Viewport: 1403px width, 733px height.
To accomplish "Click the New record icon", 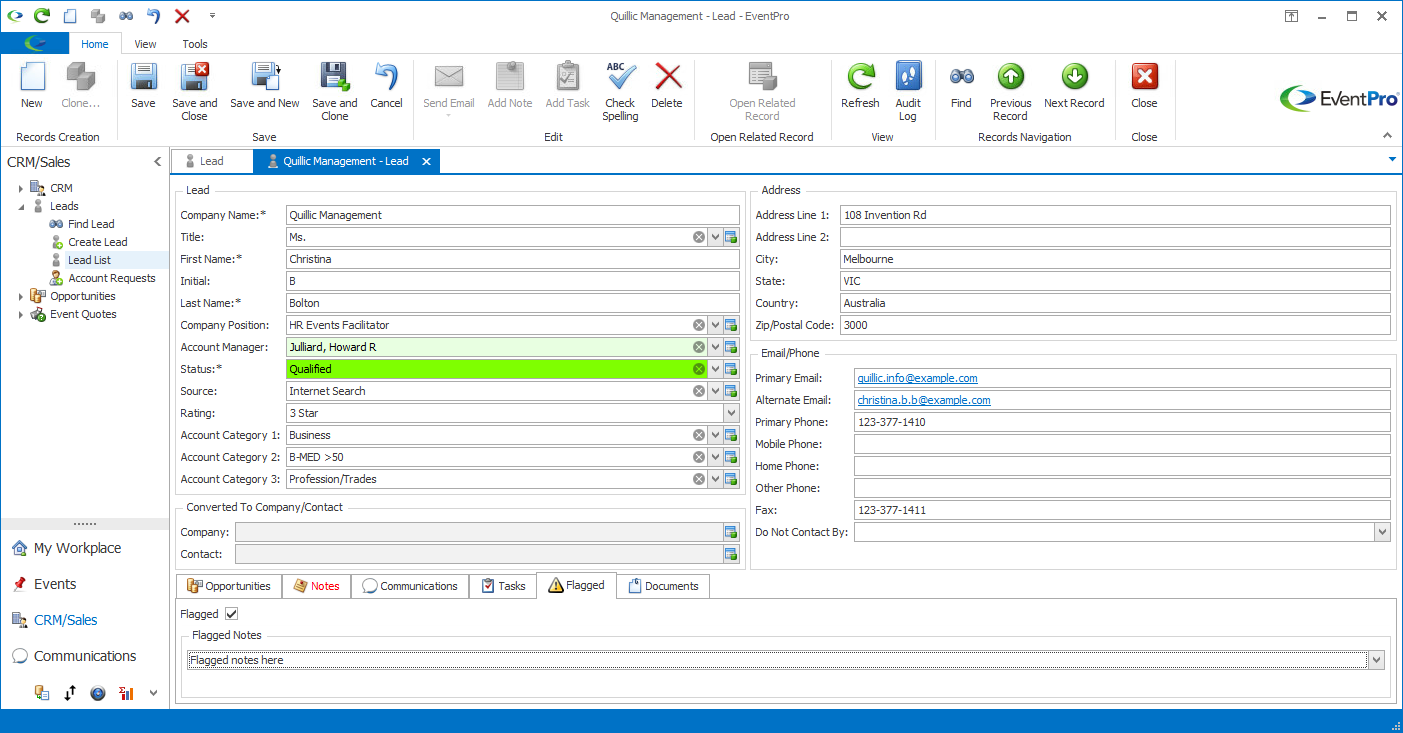I will 32,78.
